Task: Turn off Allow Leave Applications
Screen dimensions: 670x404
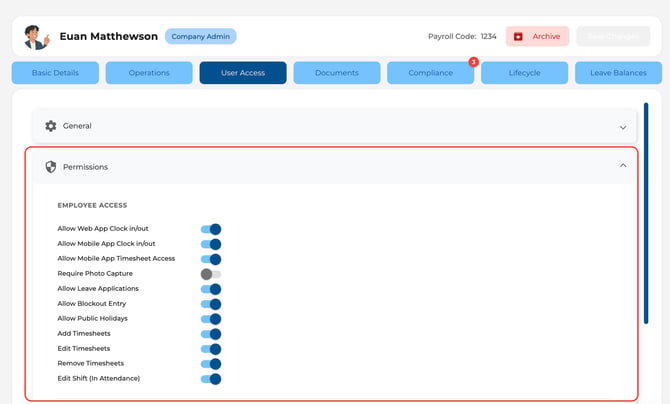Action: tap(211, 289)
